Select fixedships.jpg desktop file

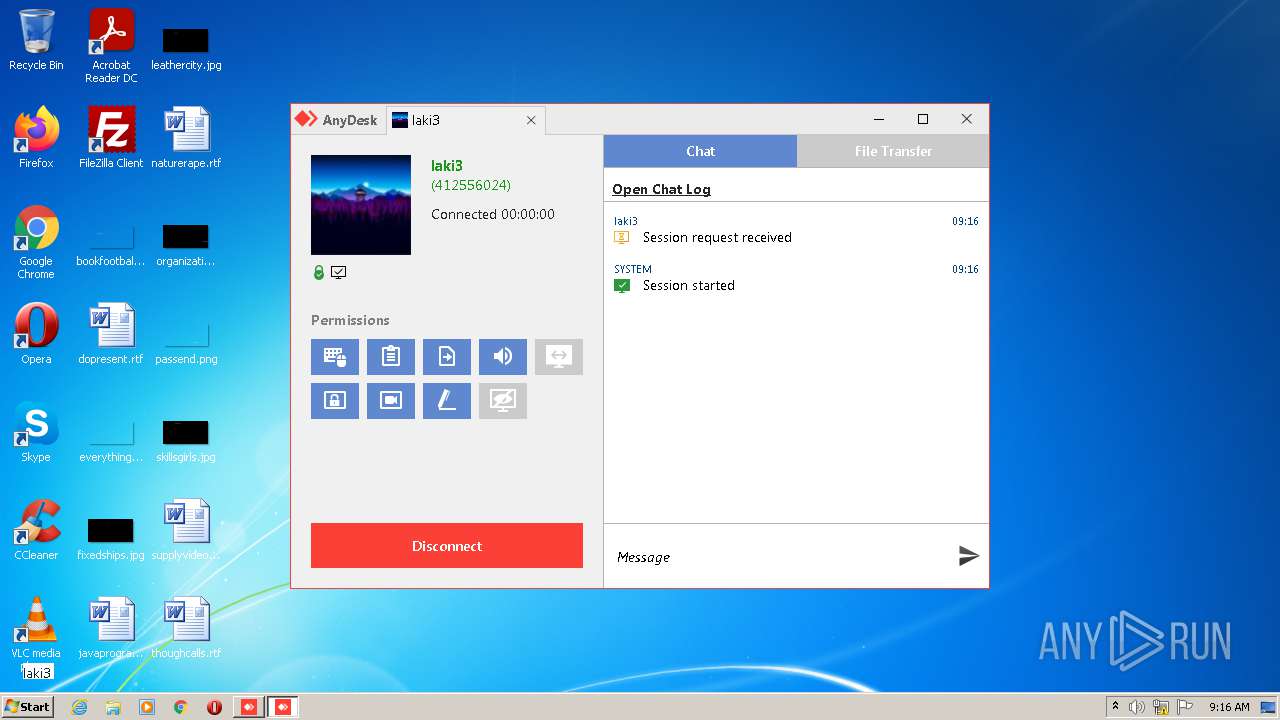(111, 536)
